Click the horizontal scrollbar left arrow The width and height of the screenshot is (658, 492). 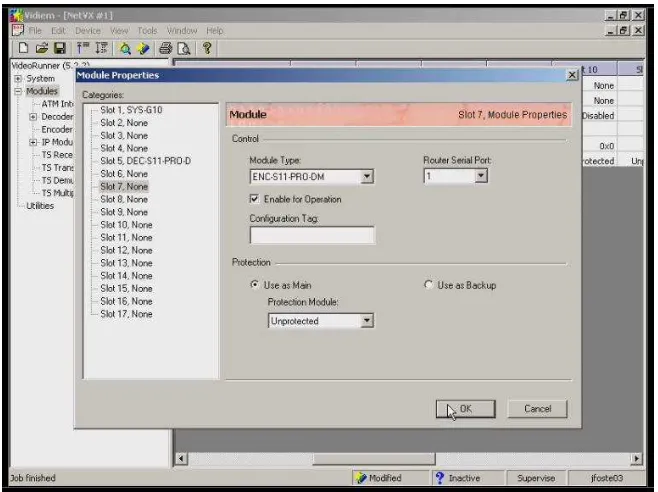pos(181,458)
